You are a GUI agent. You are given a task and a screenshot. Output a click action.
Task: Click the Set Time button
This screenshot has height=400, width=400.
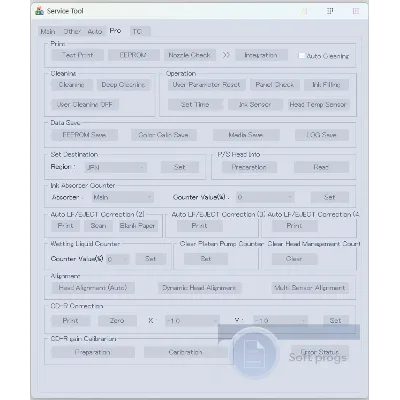pos(195,104)
